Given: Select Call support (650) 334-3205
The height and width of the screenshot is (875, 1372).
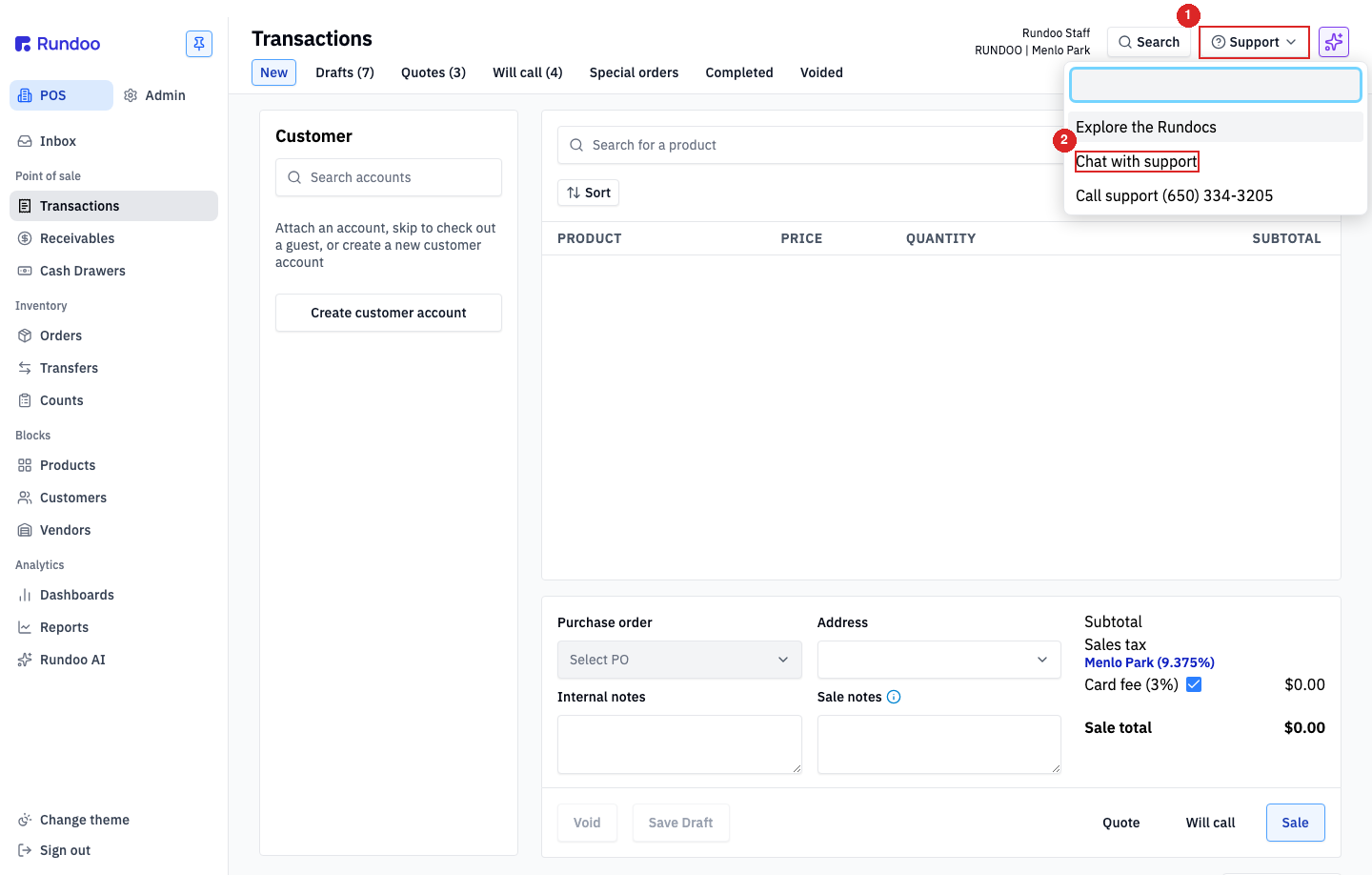Looking at the screenshot, I should pyautogui.click(x=1216, y=195).
